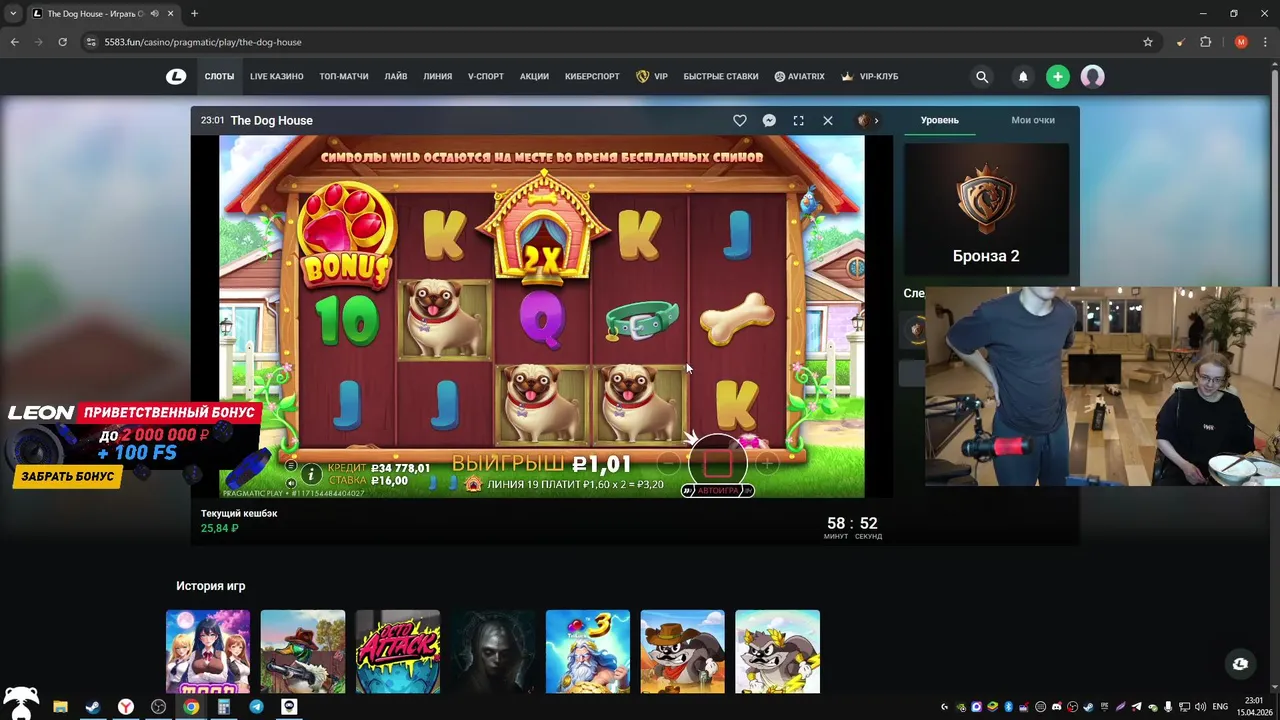
Task: Close The Dog House game window
Action: click(828, 120)
